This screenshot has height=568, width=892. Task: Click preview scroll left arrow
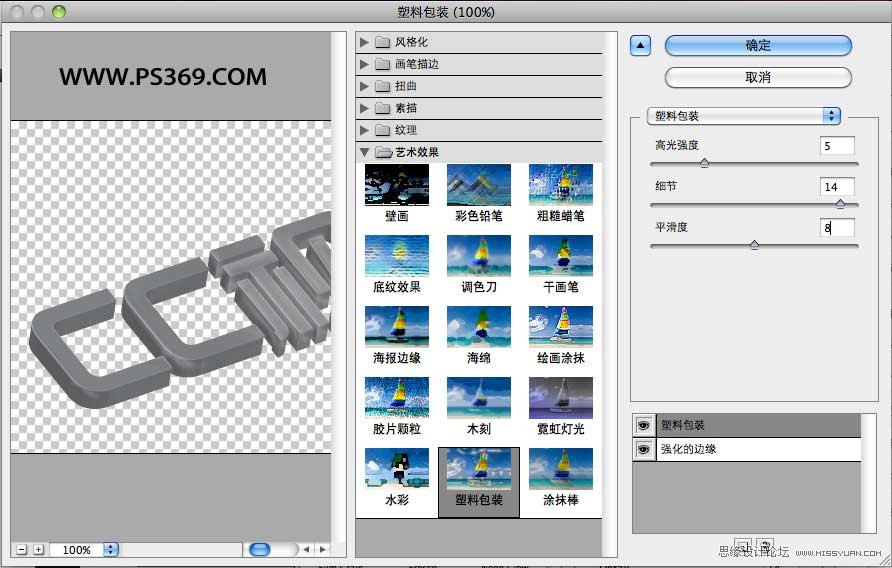(x=307, y=549)
